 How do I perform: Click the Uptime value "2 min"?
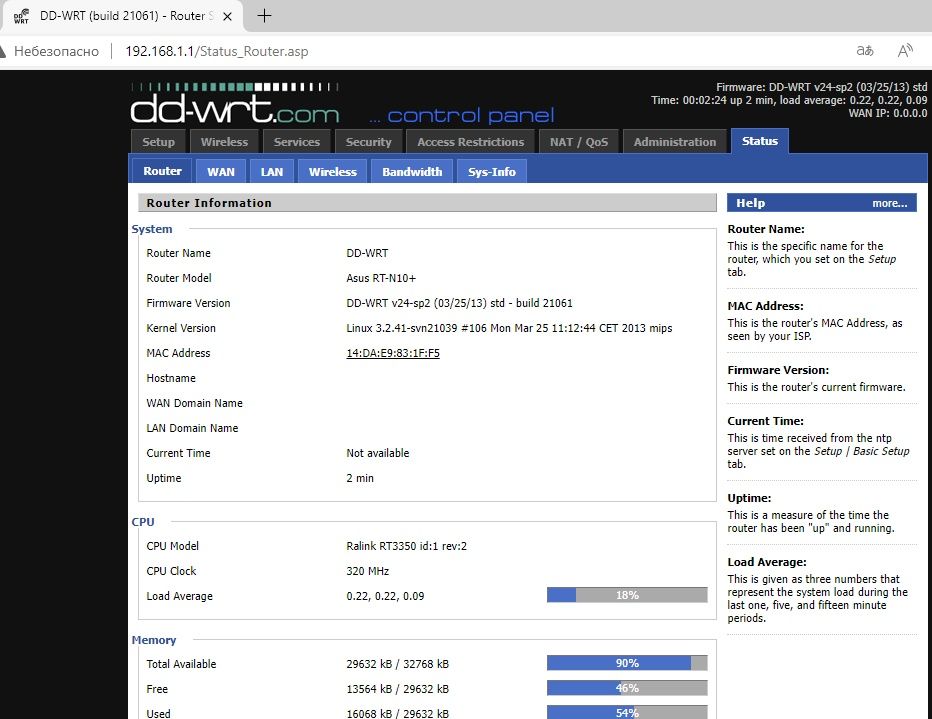[360, 478]
